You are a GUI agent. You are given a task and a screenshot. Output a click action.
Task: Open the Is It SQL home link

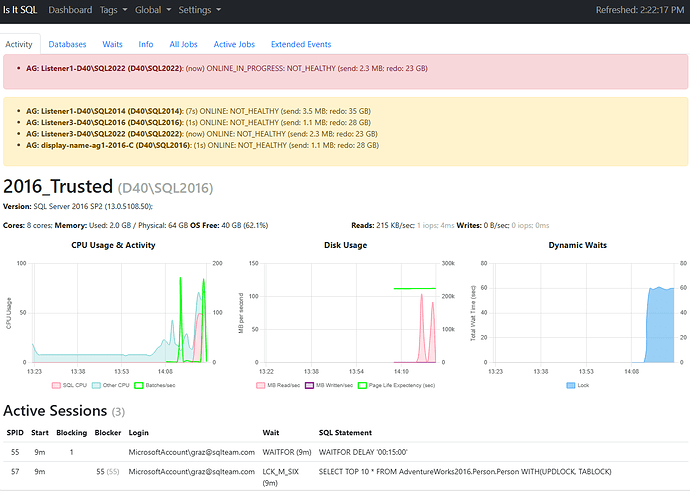click(20, 10)
